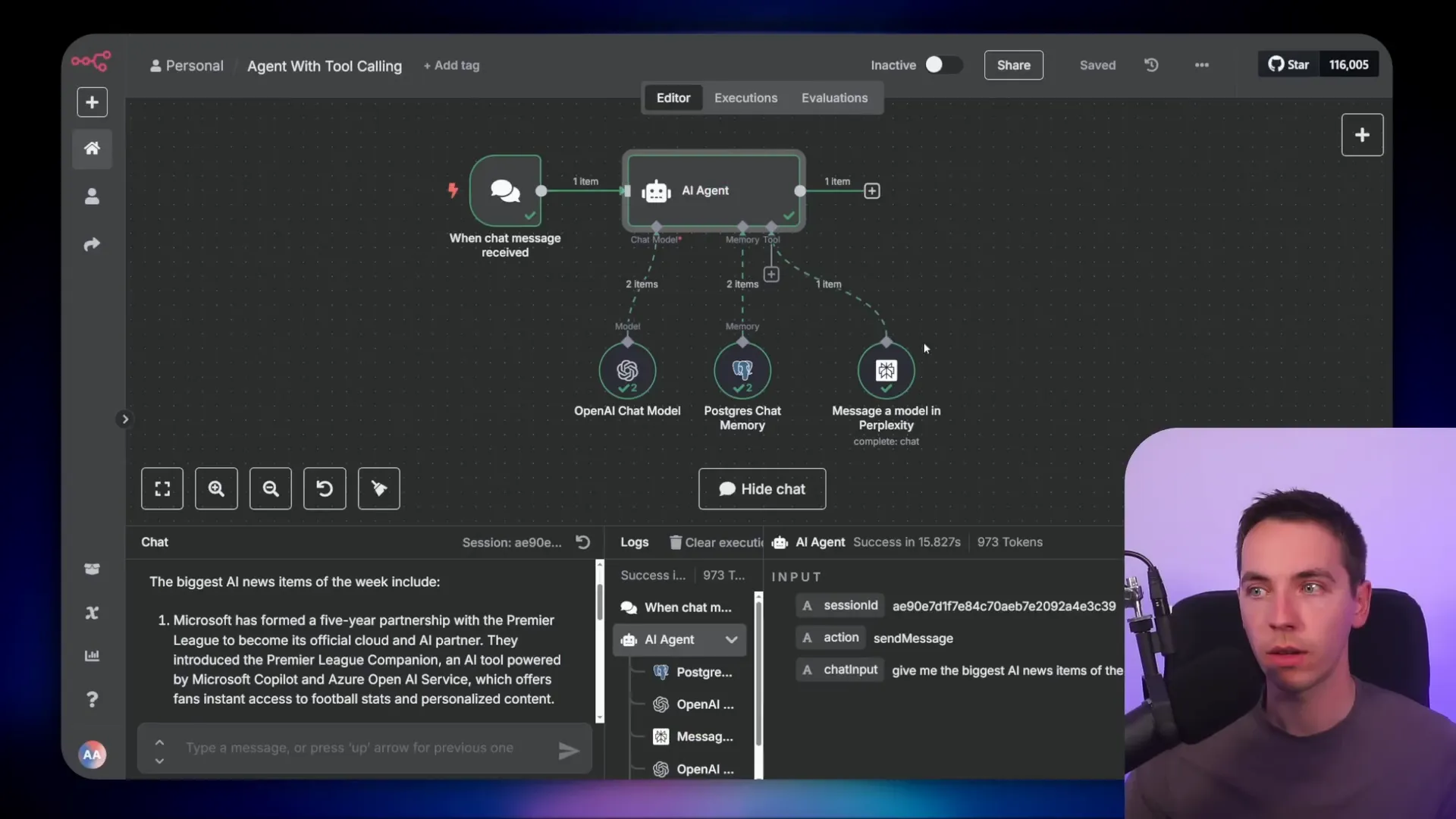The height and width of the screenshot is (819, 1456).
Task: Select the first OpenAI ... log entry
Action: pos(693,704)
